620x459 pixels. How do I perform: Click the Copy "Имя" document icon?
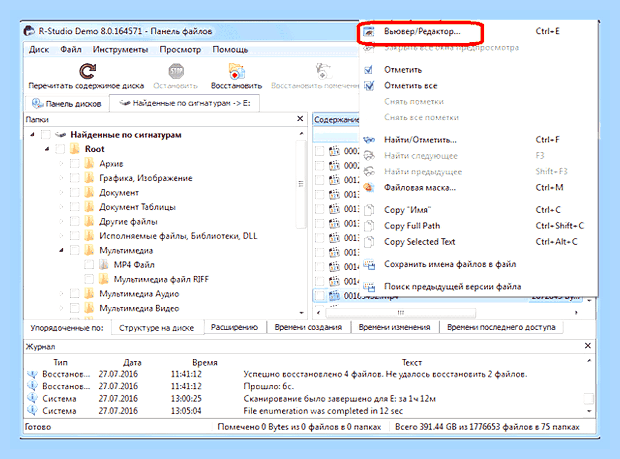369,210
